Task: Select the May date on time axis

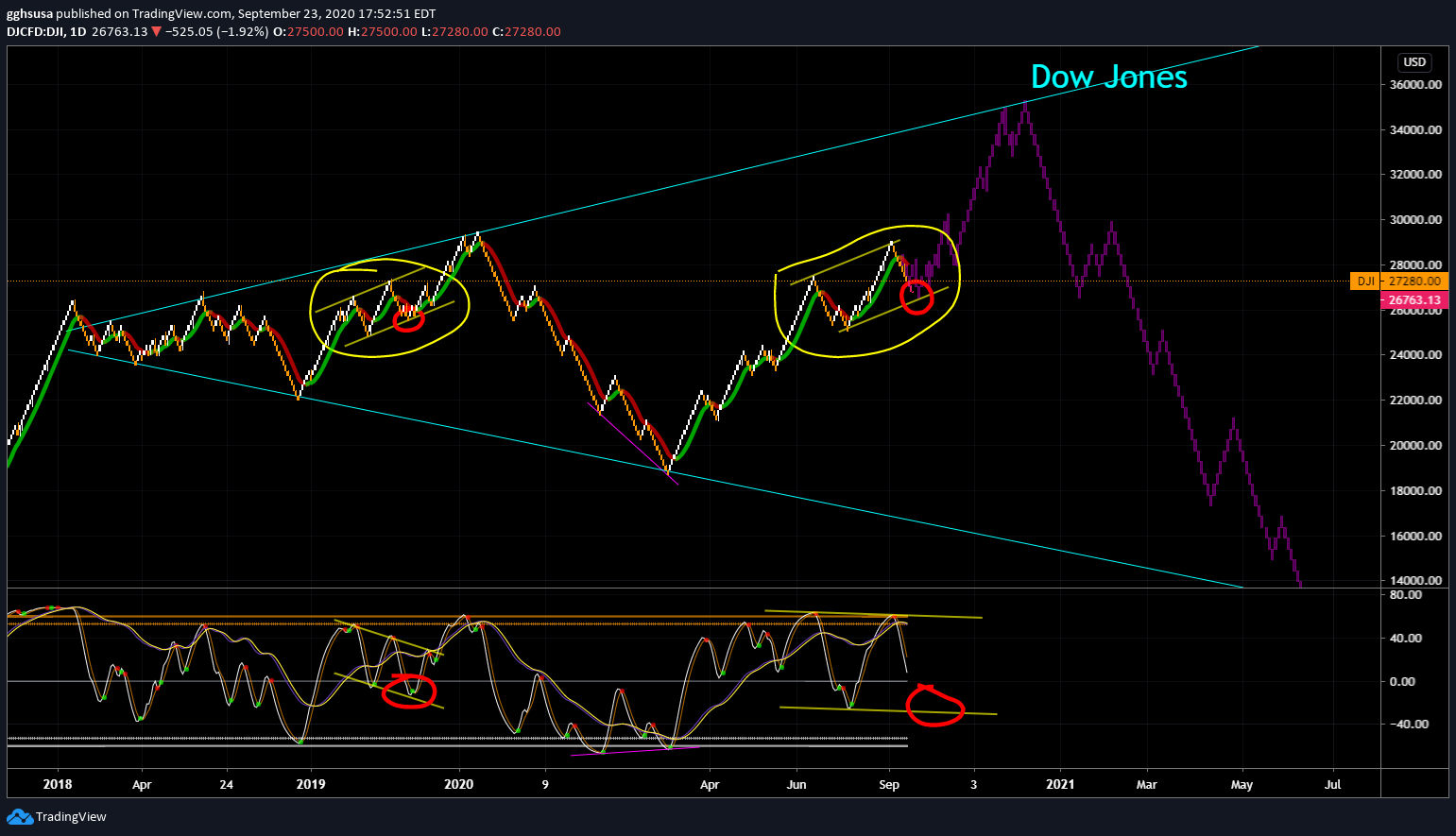Action: pyautogui.click(x=1242, y=785)
